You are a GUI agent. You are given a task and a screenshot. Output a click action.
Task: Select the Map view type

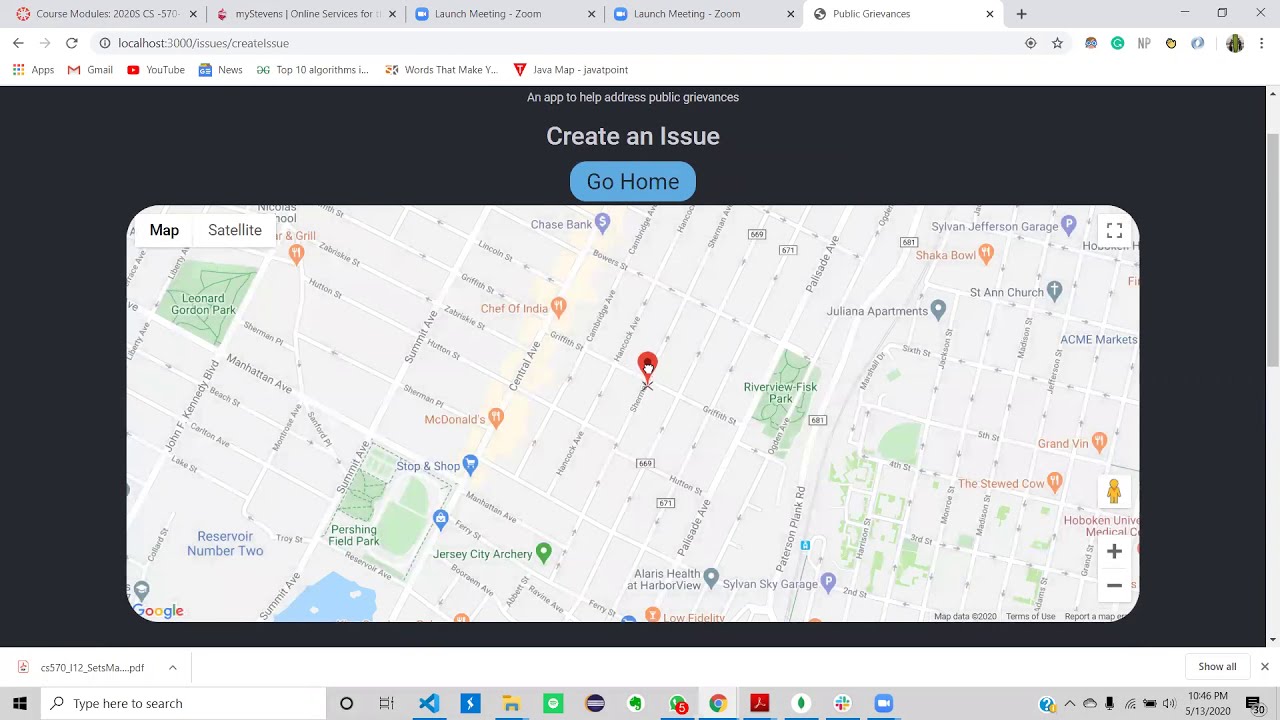164,230
